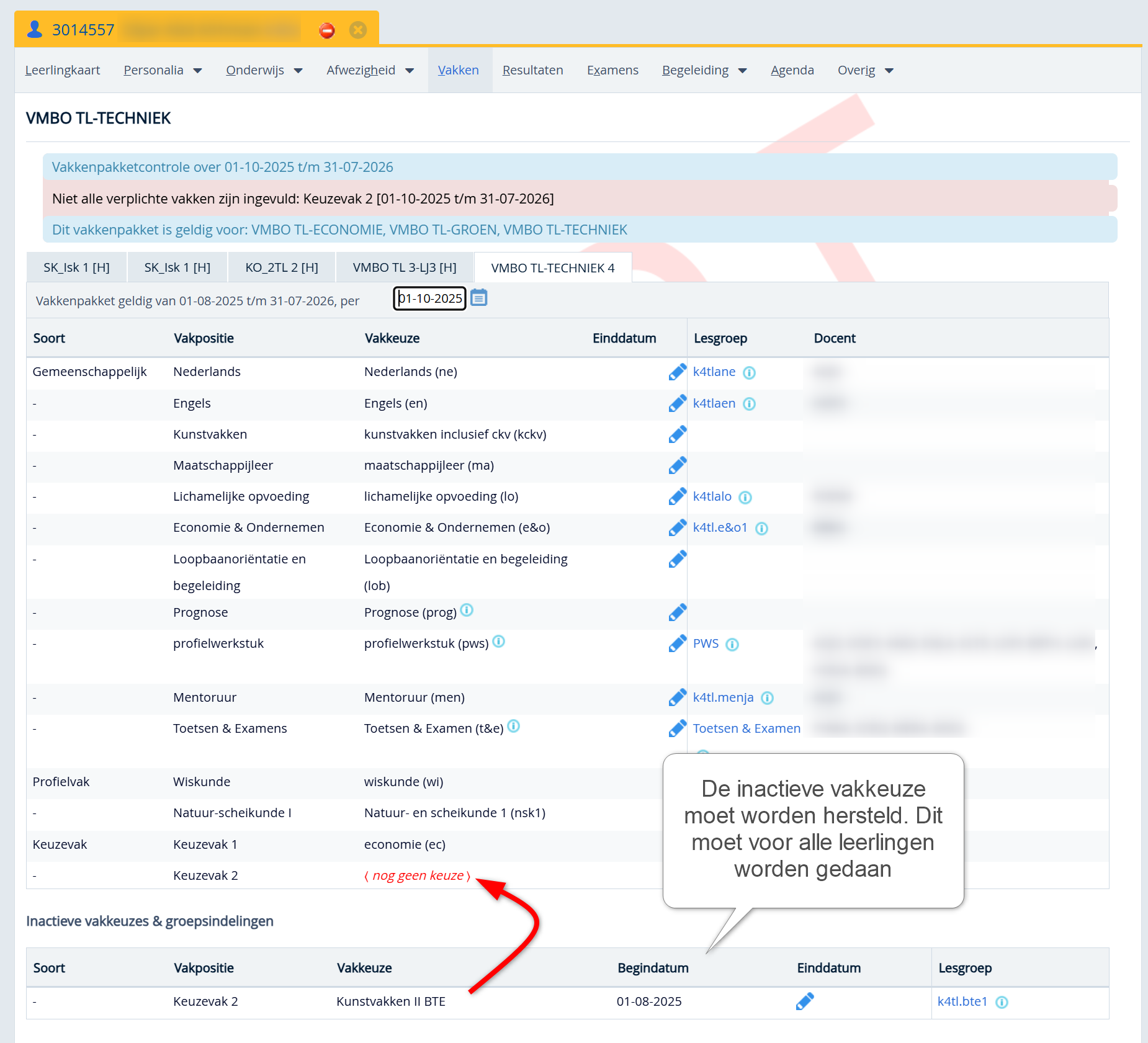Image resolution: width=1148 pixels, height=1043 pixels.
Task: Open info icon next to Prognose (prog)
Action: [467, 611]
